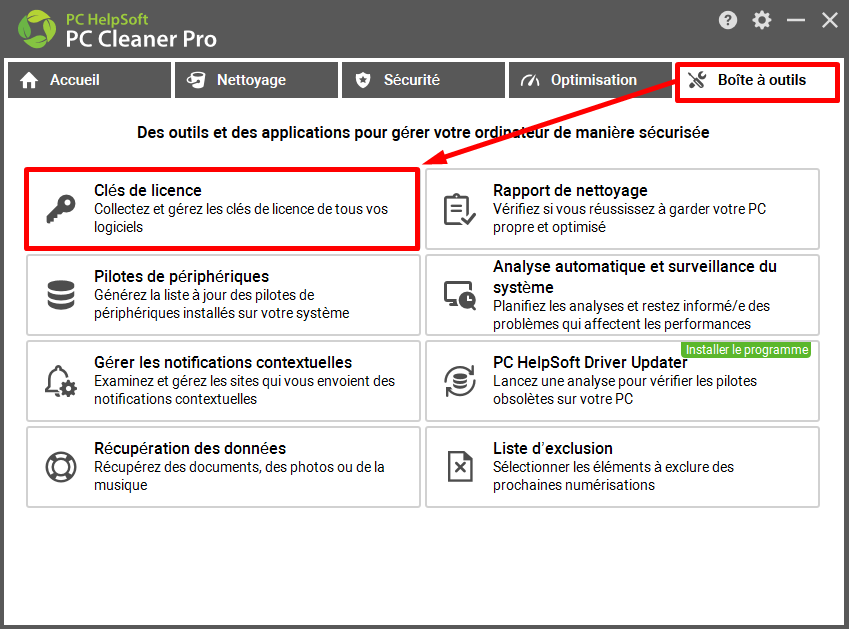Click the file X exclusion list icon
The height and width of the screenshot is (629, 849).
pyautogui.click(x=460, y=467)
